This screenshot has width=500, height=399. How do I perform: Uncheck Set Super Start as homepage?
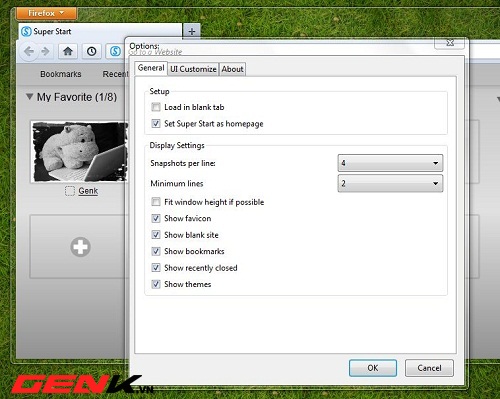[156, 124]
